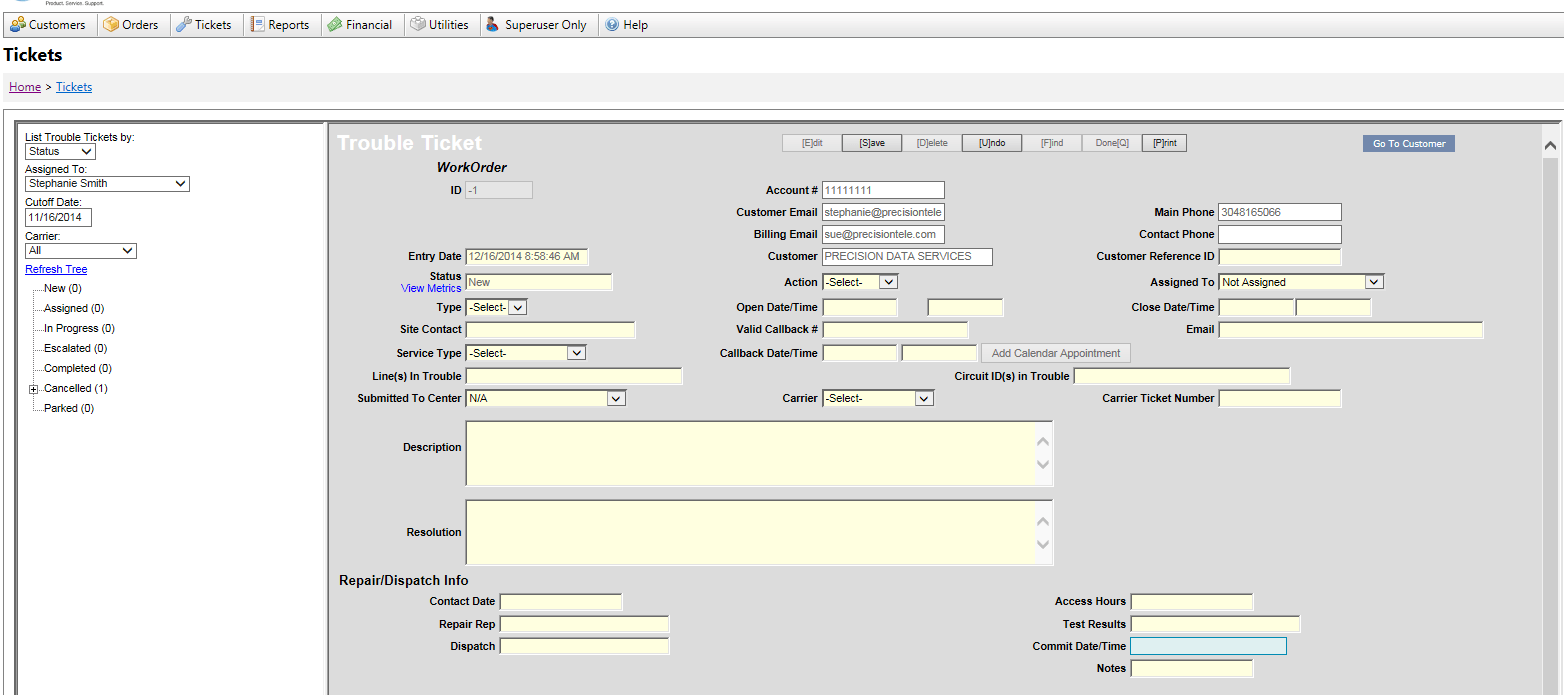Open the Tickets menu
Viewport: 1564px width, 695px height.
[x=205, y=25]
